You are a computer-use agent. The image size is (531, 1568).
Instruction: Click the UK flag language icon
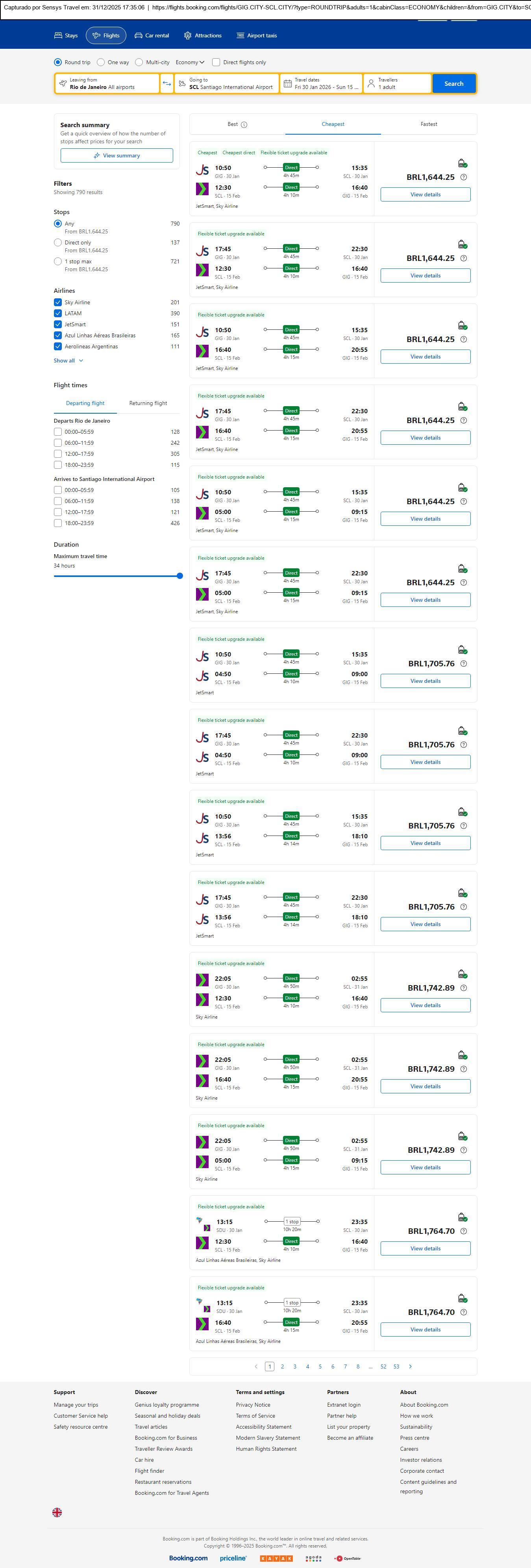point(57,1512)
